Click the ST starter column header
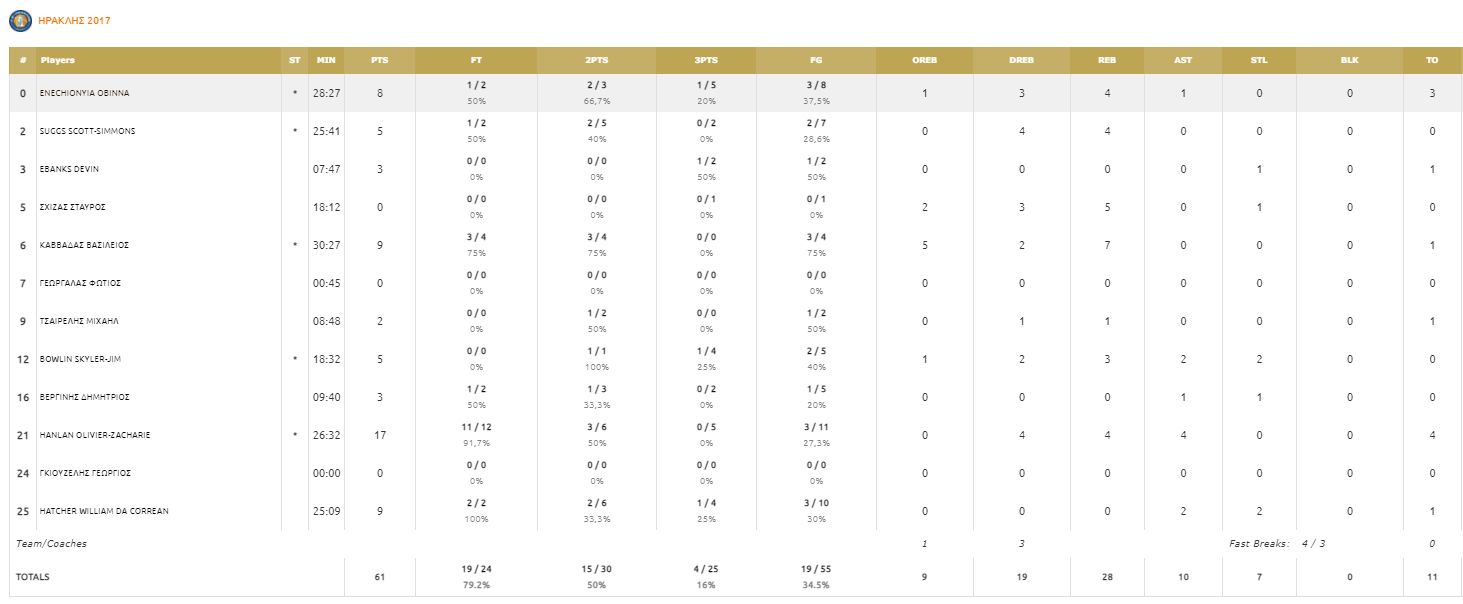The width and height of the screenshot is (1463, 604). (294, 60)
